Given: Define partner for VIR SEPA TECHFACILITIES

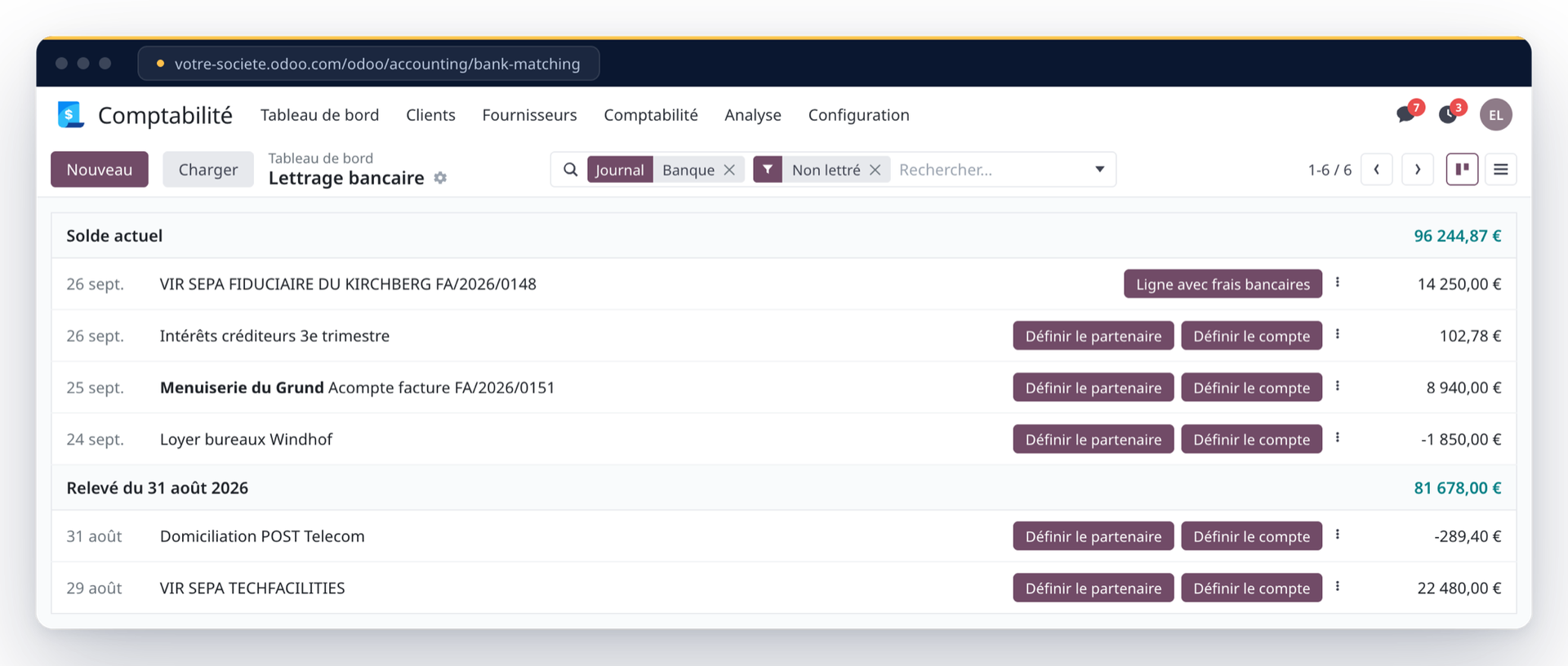Looking at the screenshot, I should (1094, 588).
